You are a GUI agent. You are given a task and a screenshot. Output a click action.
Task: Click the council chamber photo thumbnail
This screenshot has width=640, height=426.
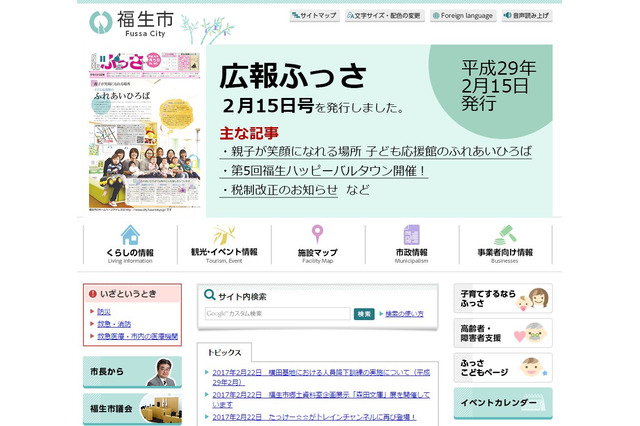click(x=160, y=409)
